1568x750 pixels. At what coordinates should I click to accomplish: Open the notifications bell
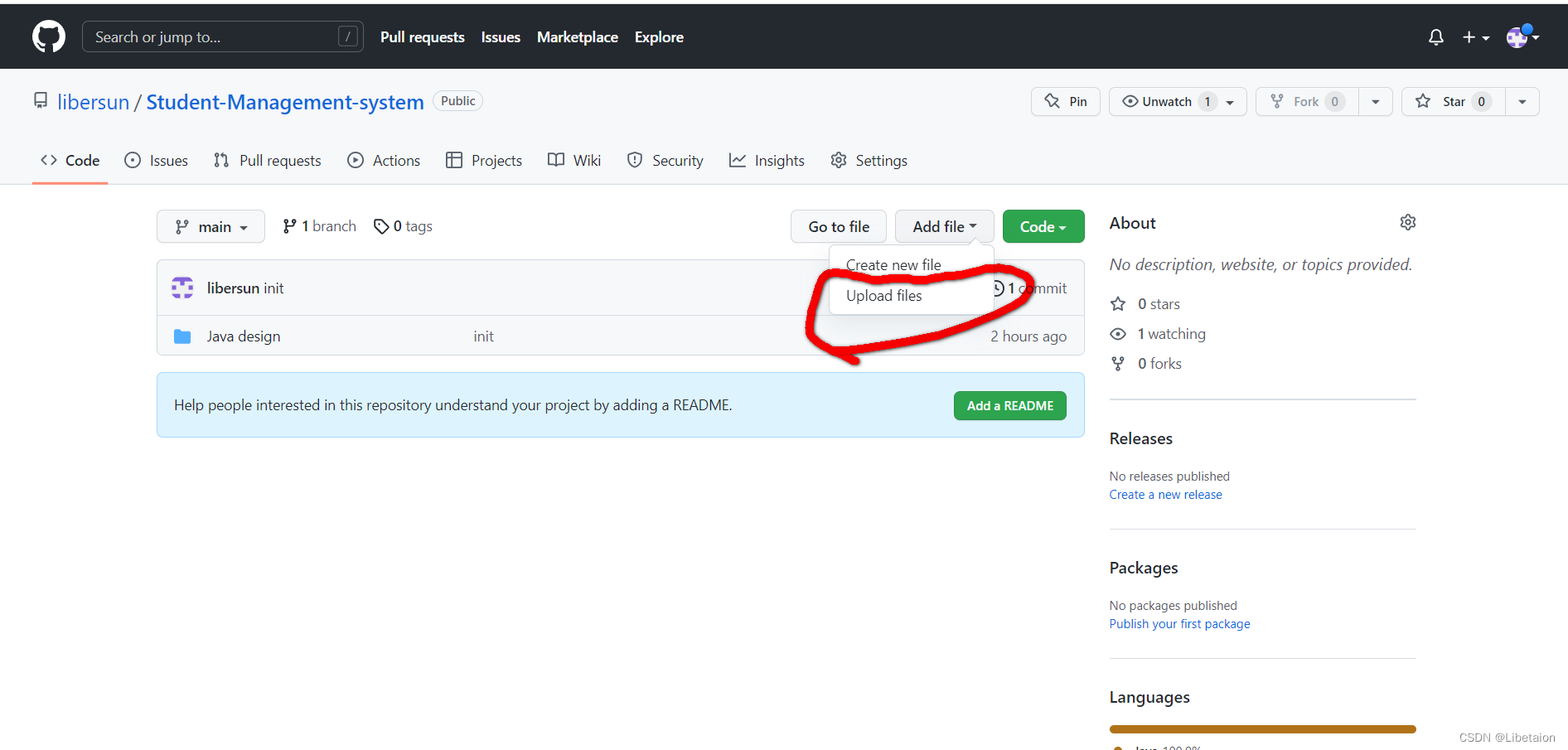tap(1436, 37)
